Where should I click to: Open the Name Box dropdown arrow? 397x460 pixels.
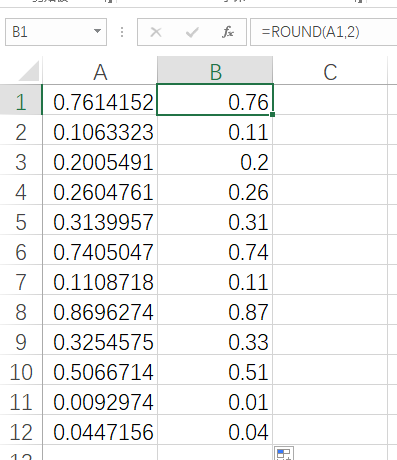pyautogui.click(x=97, y=32)
